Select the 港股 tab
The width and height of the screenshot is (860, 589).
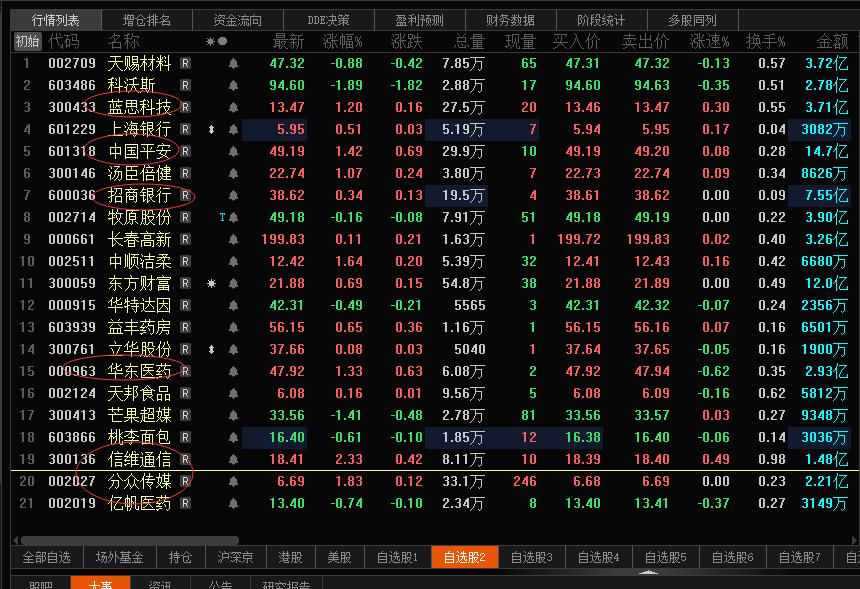coord(290,558)
